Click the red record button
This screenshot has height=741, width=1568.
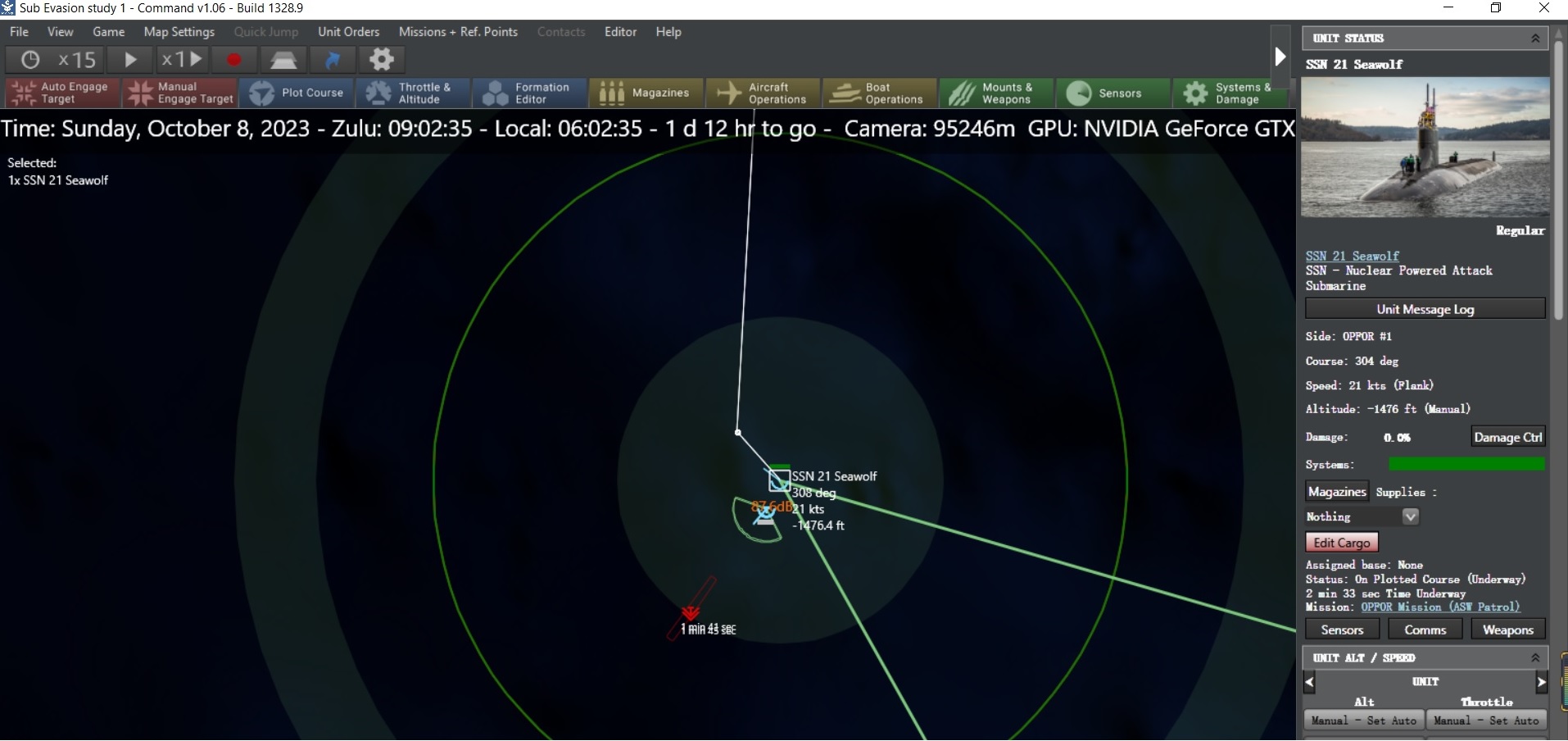pyautogui.click(x=234, y=60)
